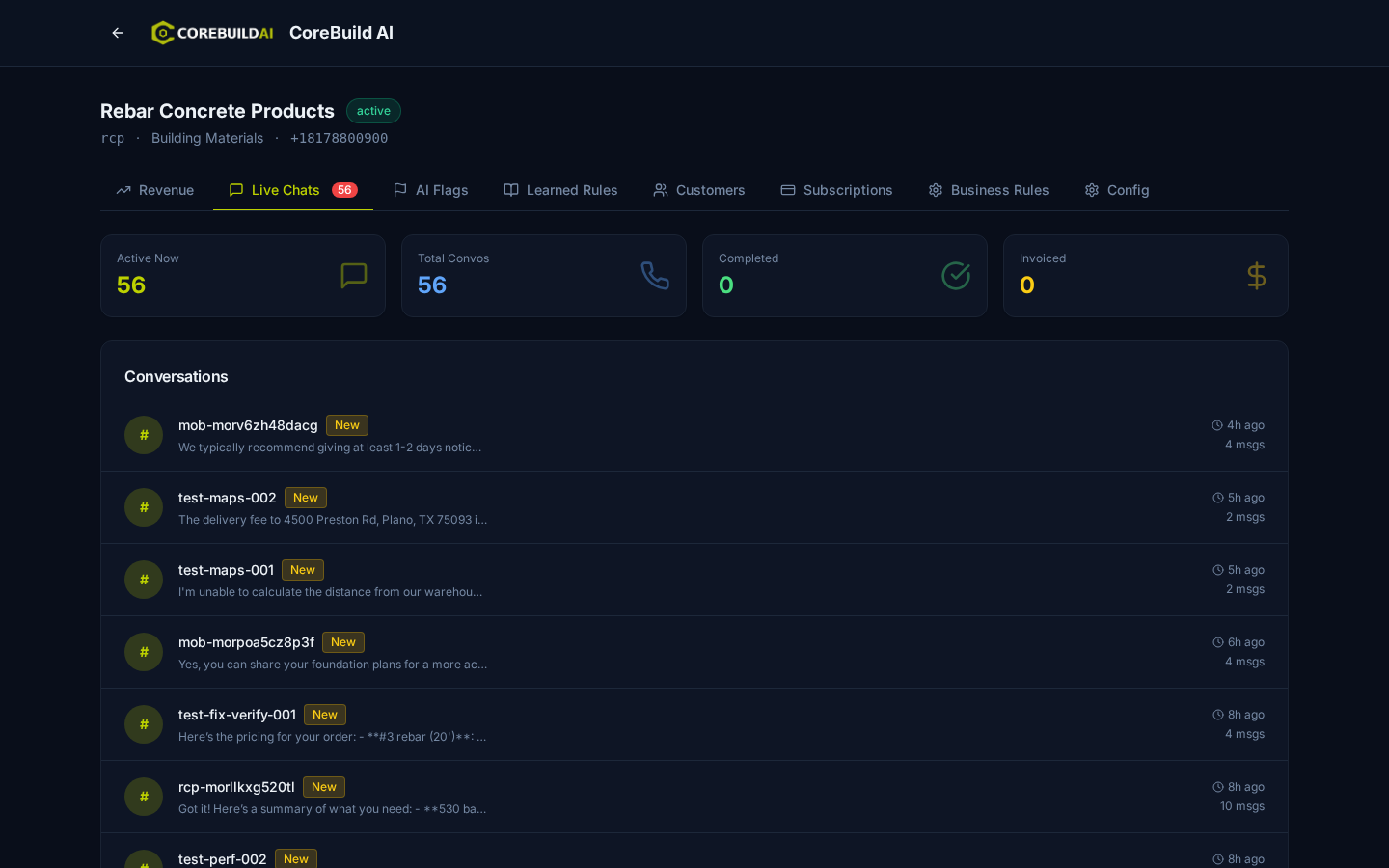Screen dimensions: 1389x868
Task: Click the Completed stat card
Action: [x=845, y=276]
